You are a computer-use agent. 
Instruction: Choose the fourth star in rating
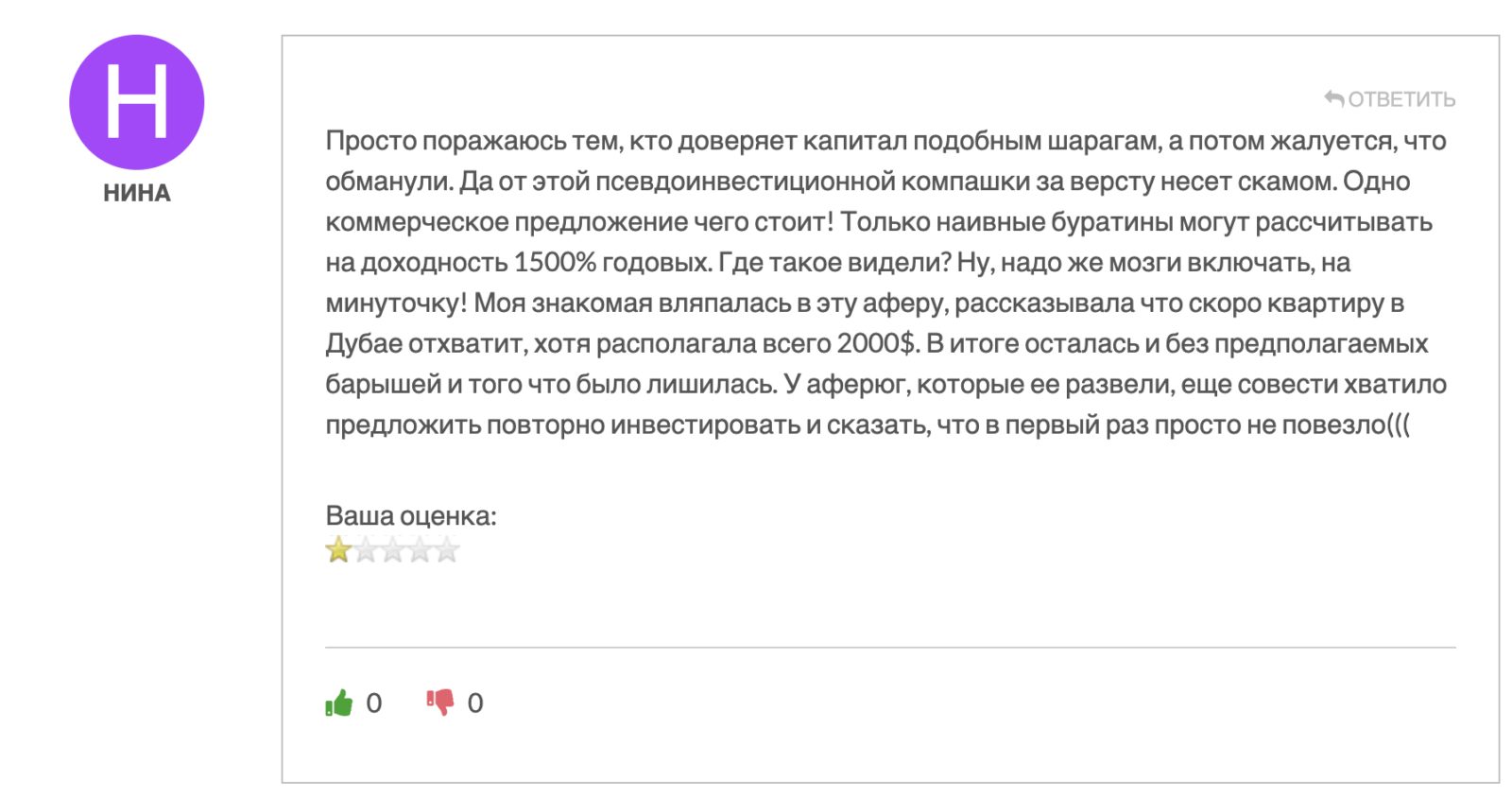tap(420, 549)
